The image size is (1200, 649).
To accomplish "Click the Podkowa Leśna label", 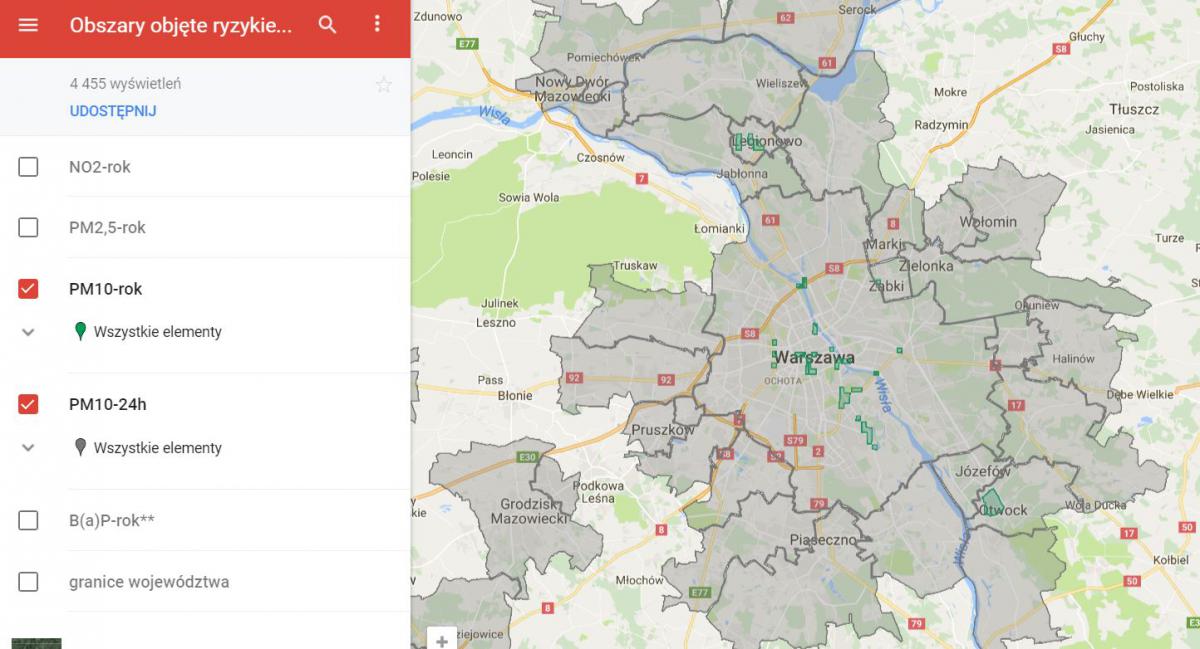I will pos(598,491).
